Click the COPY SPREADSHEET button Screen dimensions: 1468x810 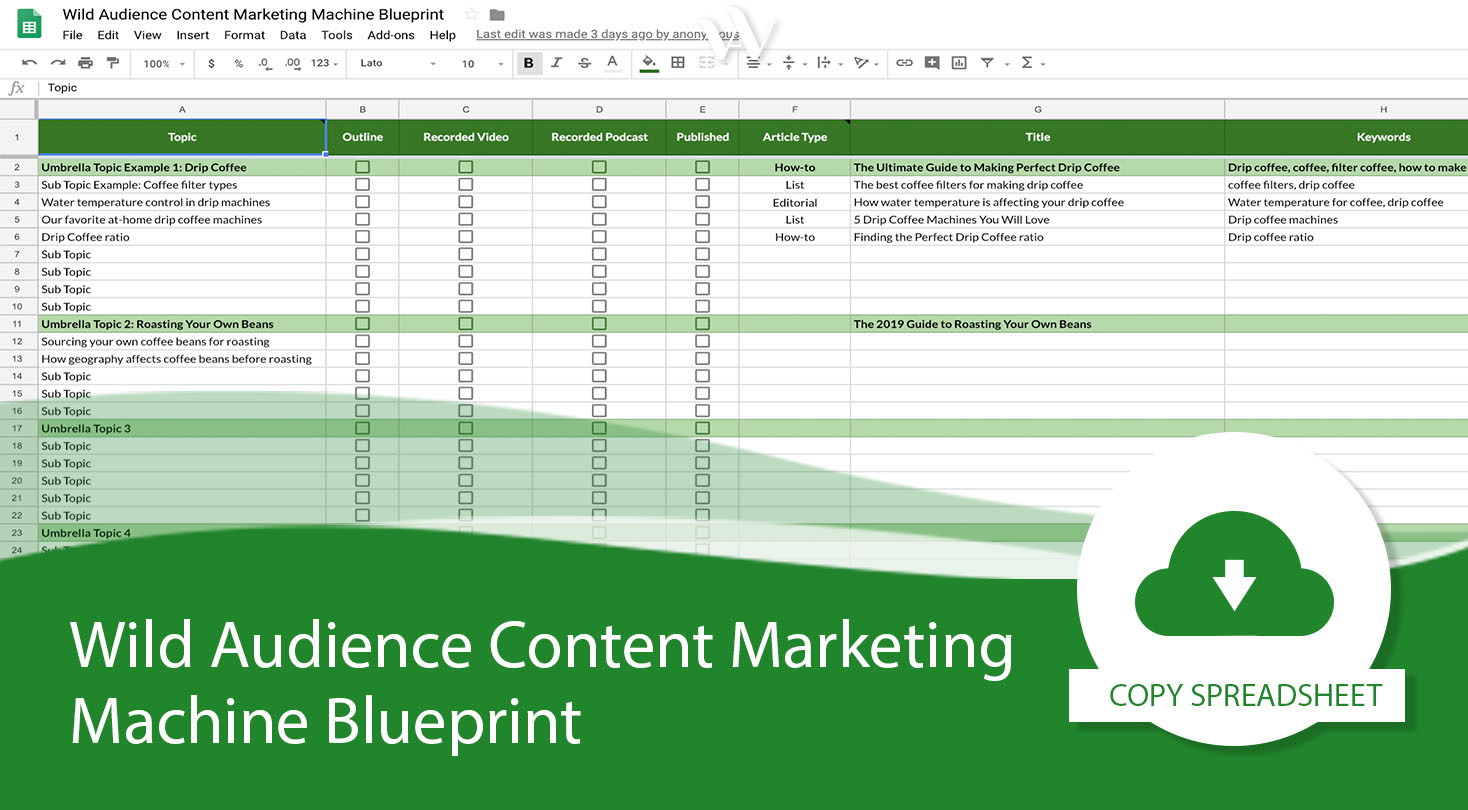tap(1237, 695)
